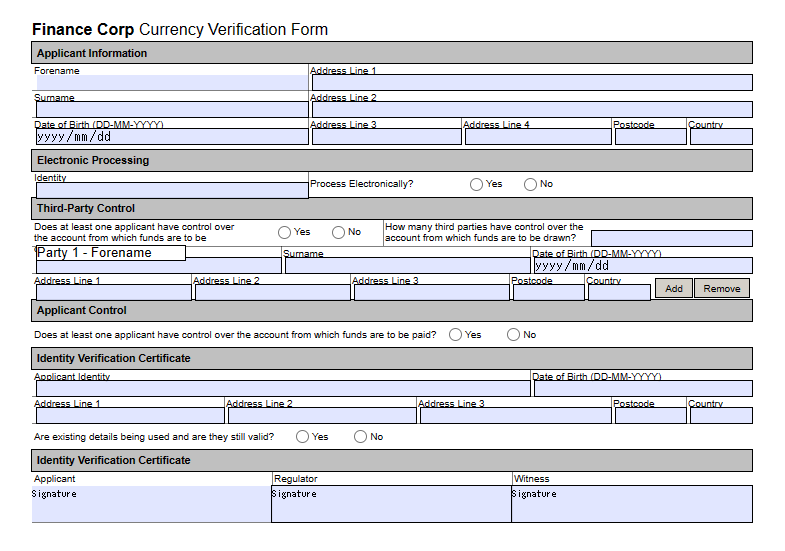Click certificate Address Line 3 field
This screenshot has height=551, width=785.
pyautogui.click(x=516, y=415)
